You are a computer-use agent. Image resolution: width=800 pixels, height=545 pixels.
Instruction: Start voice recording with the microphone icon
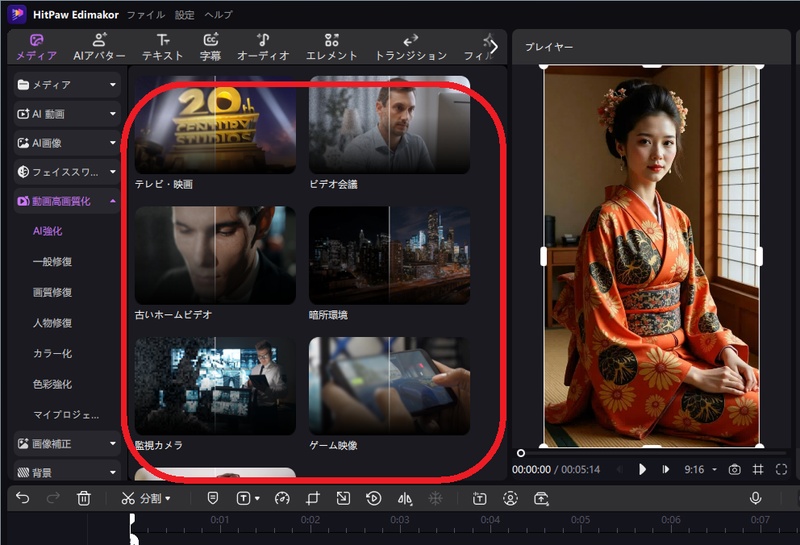tap(755, 498)
